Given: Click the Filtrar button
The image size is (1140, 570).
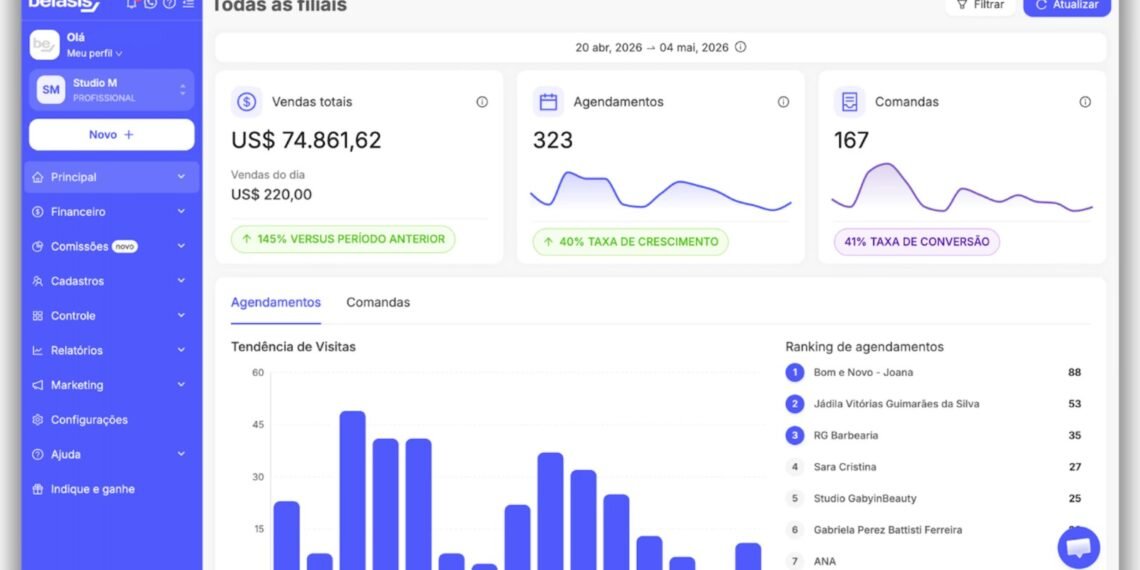Looking at the screenshot, I should [x=980, y=5].
